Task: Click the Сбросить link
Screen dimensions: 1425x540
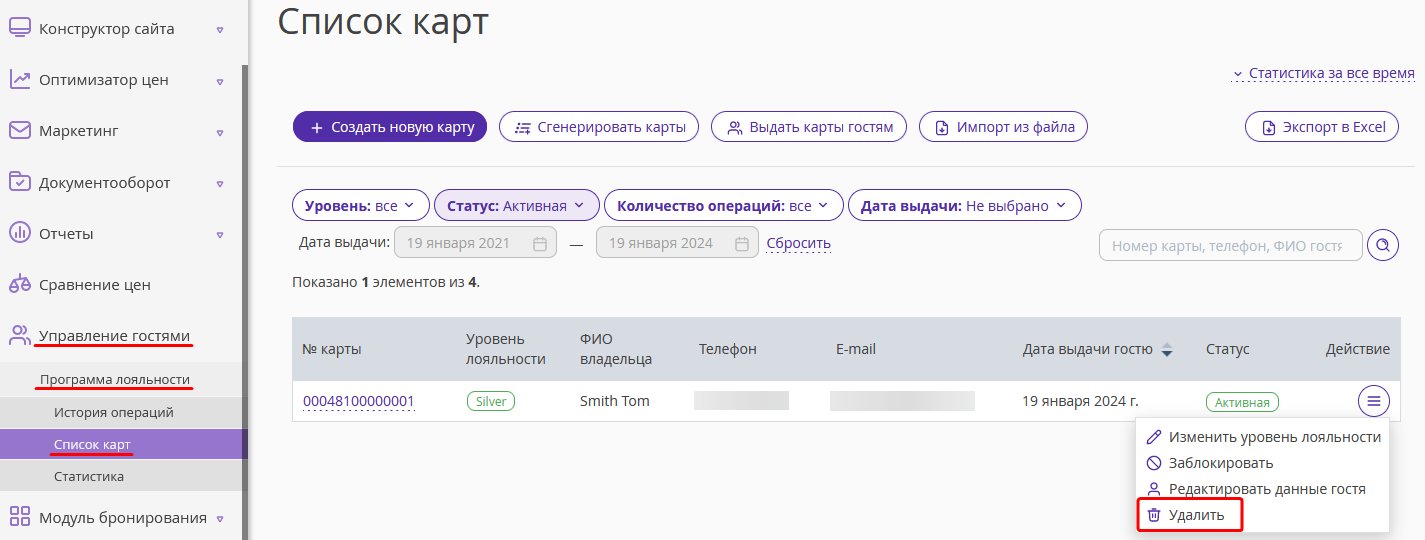Action: tap(798, 243)
